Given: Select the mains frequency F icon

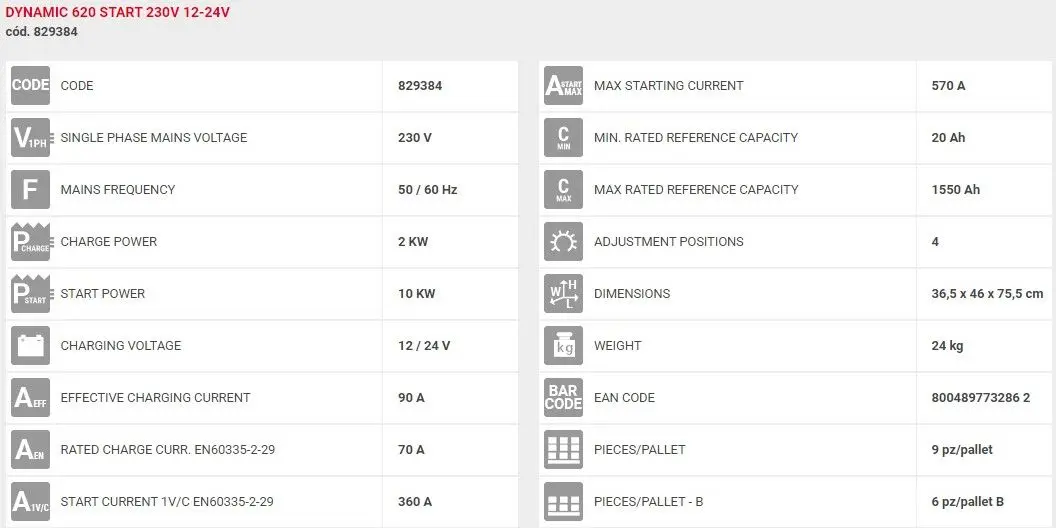Looking at the screenshot, I should tap(30, 189).
